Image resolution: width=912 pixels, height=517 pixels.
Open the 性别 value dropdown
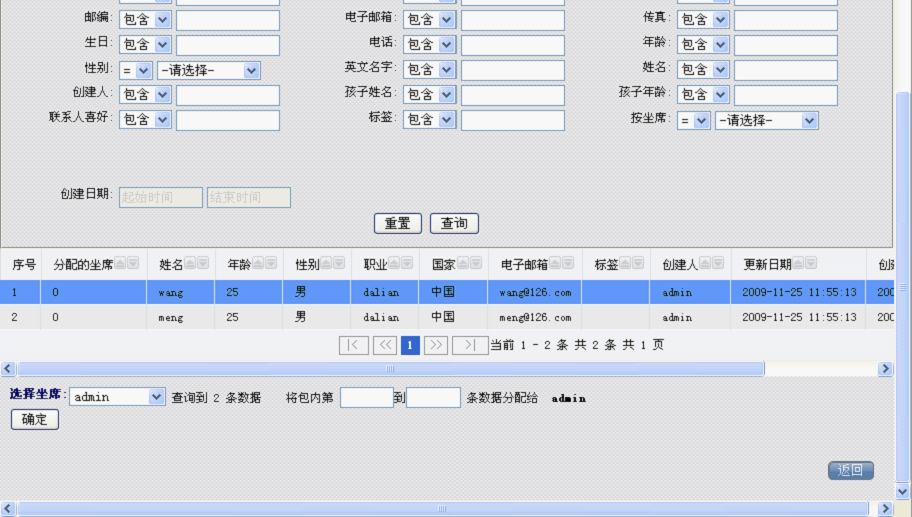[251, 70]
